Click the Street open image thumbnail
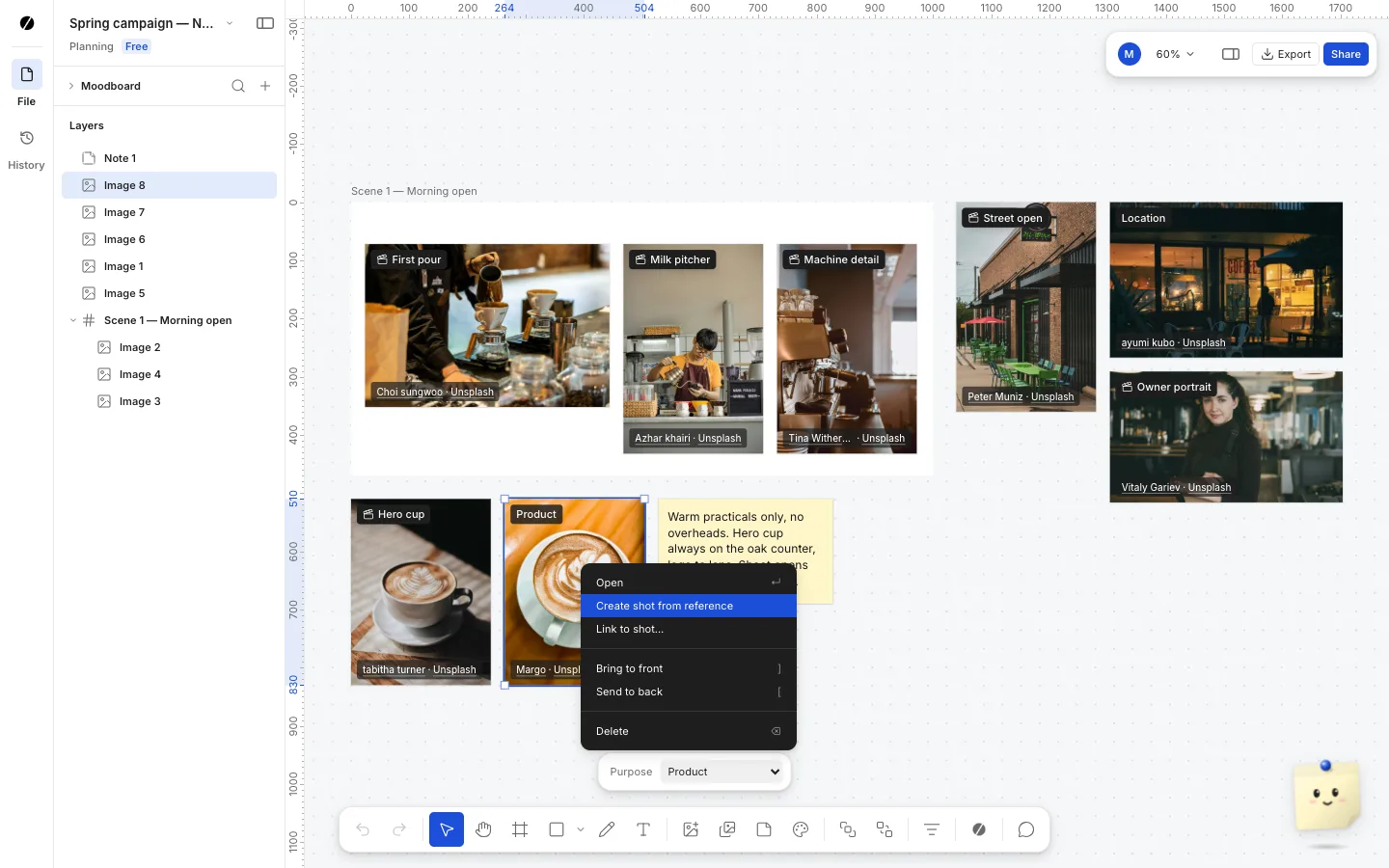 (1025, 307)
